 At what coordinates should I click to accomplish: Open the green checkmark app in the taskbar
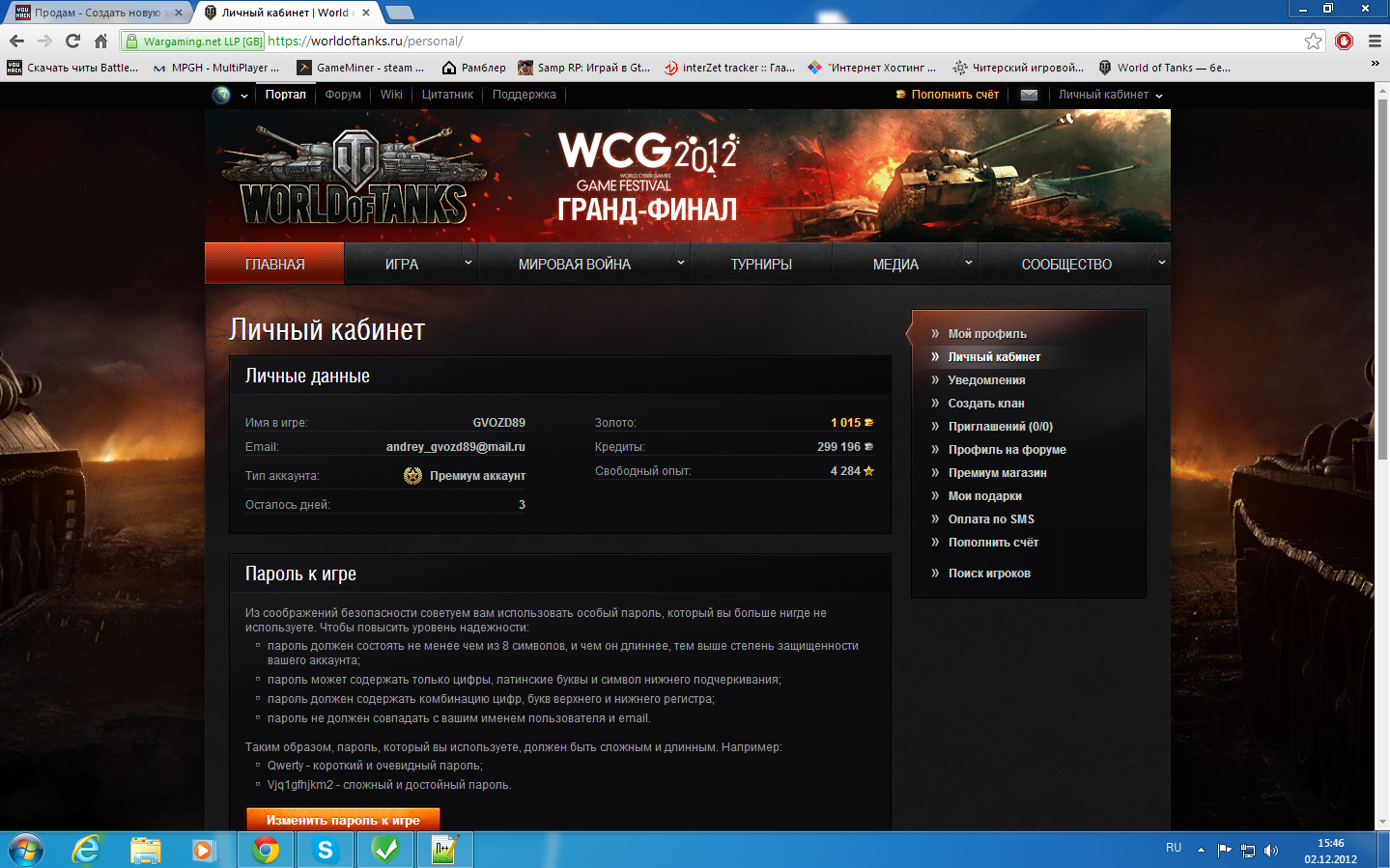[x=385, y=850]
